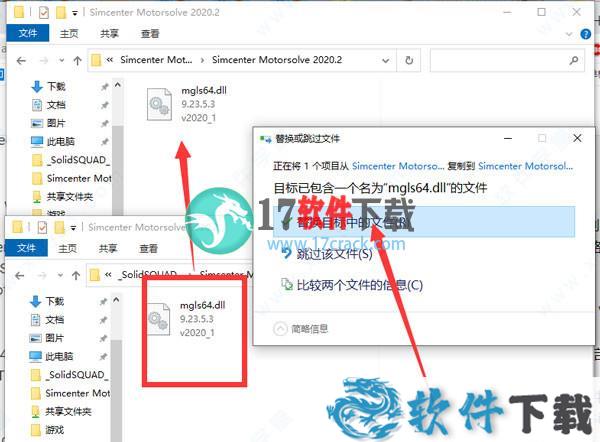Select _SolidSQUAD_ folder in lower window sidebar

tap(70, 375)
